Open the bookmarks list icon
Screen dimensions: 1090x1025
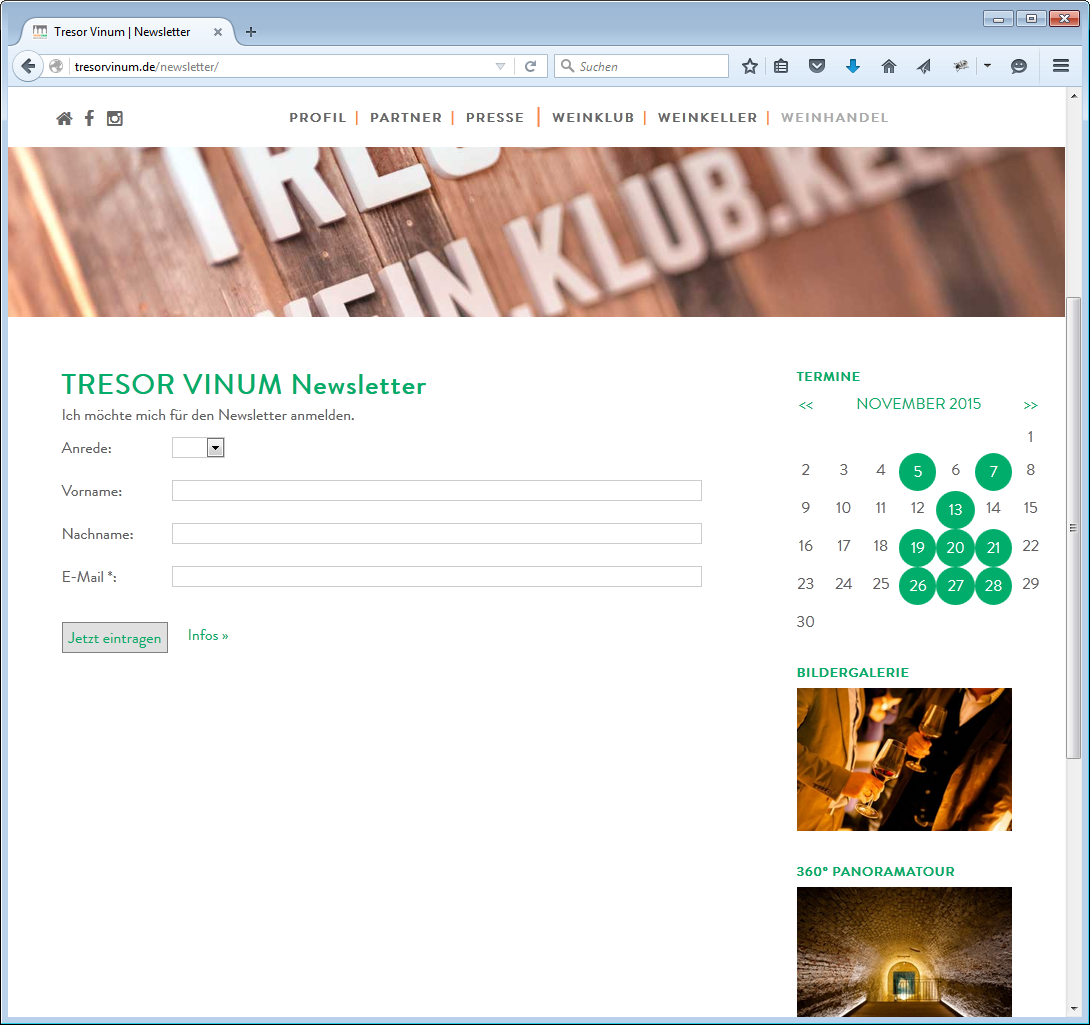[781, 66]
